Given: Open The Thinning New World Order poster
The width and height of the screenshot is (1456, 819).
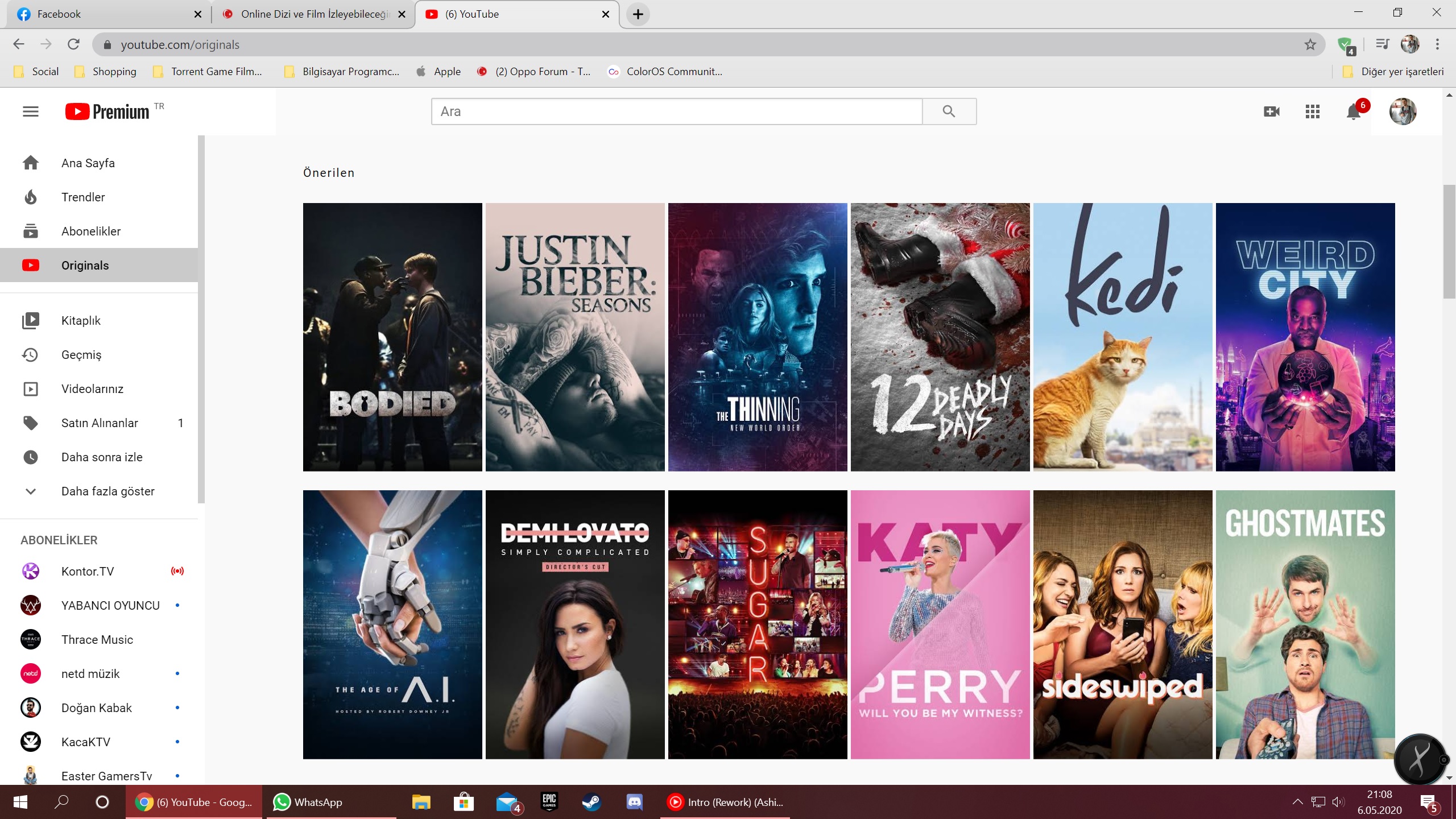Looking at the screenshot, I should [758, 337].
